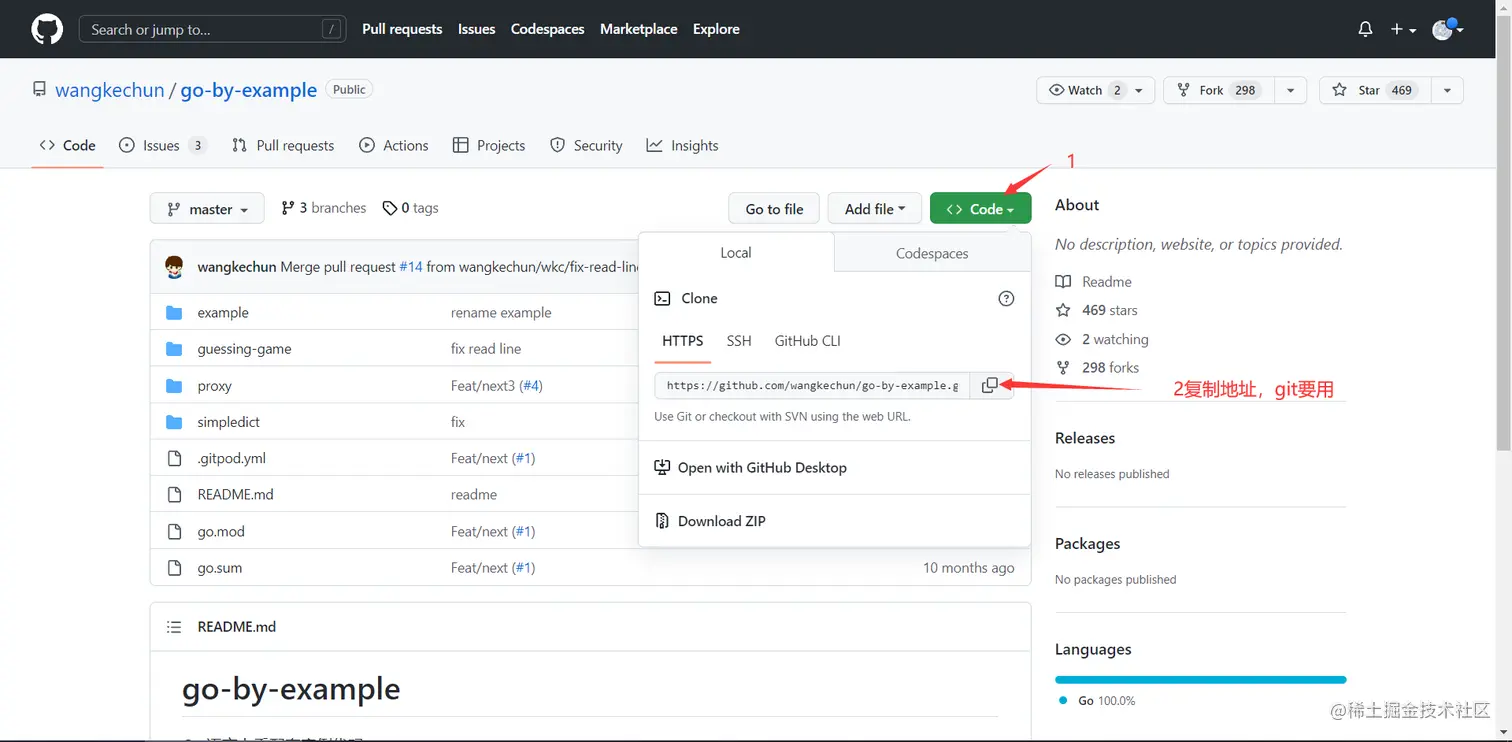Click wangkechun commit author avatar
Viewport: 1512px width, 742px height.
(174, 267)
